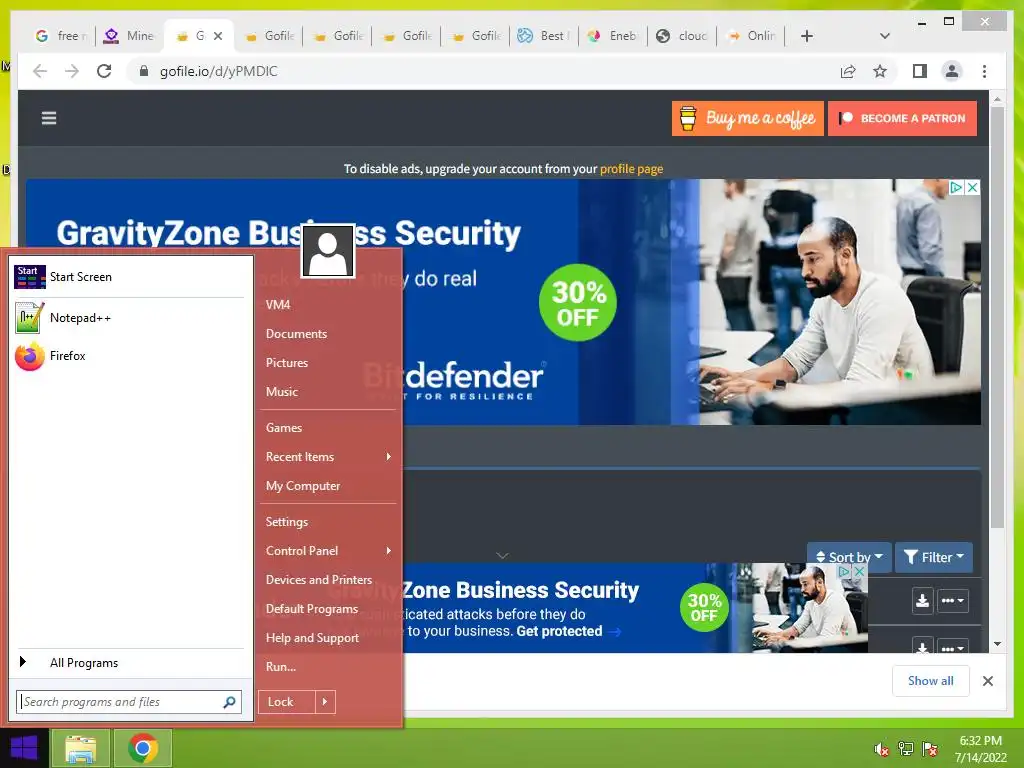Open Chrome three-dot menu
Viewport: 1024px width, 768px height.
(984, 71)
